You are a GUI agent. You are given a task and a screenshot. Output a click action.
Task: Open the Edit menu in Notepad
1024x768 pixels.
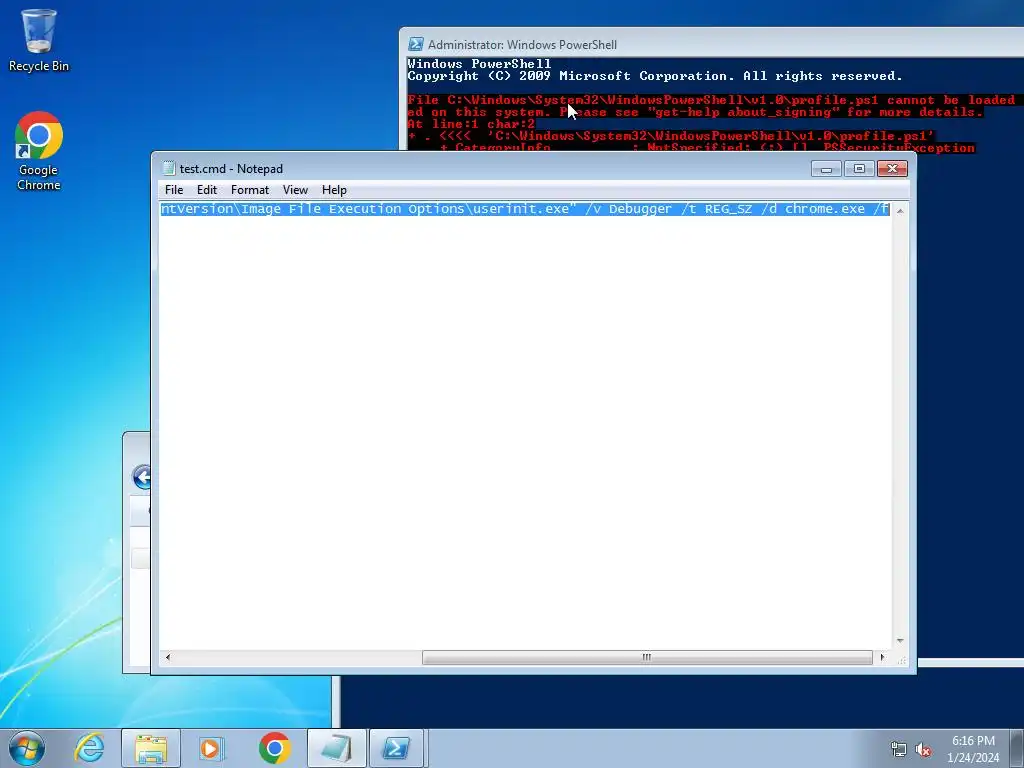click(206, 190)
